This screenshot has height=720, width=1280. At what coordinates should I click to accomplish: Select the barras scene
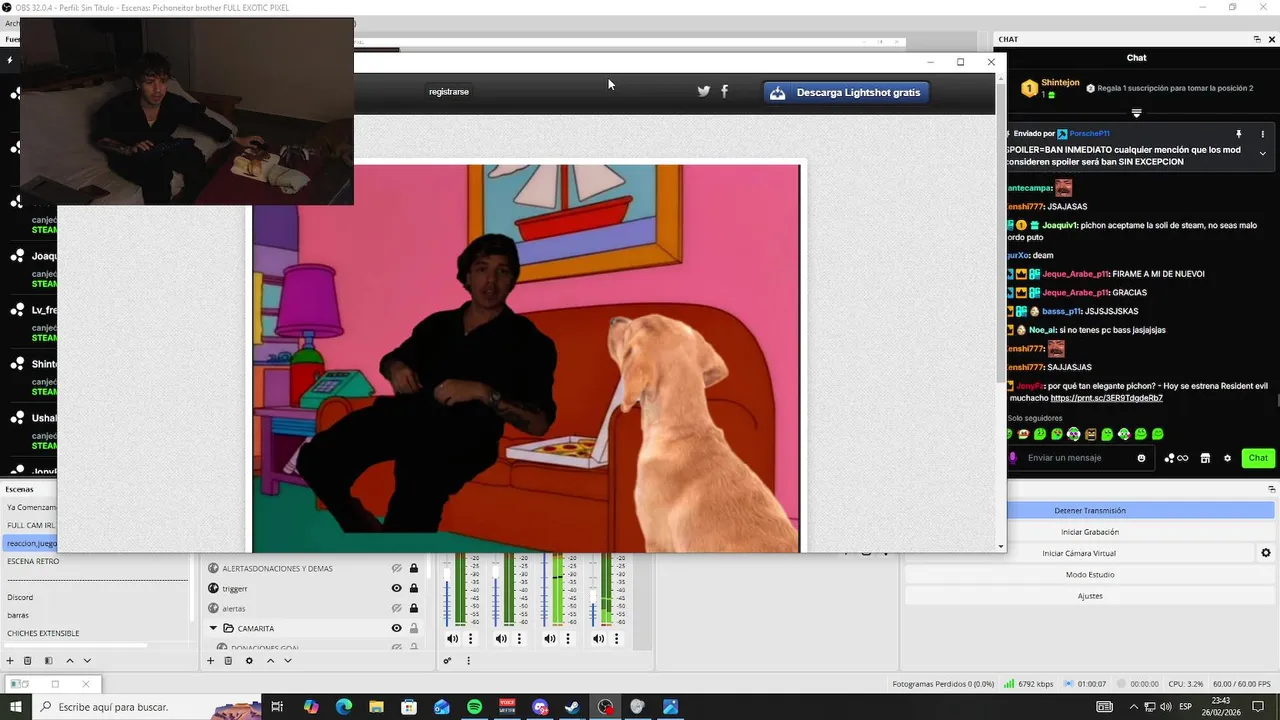pyautogui.click(x=18, y=615)
